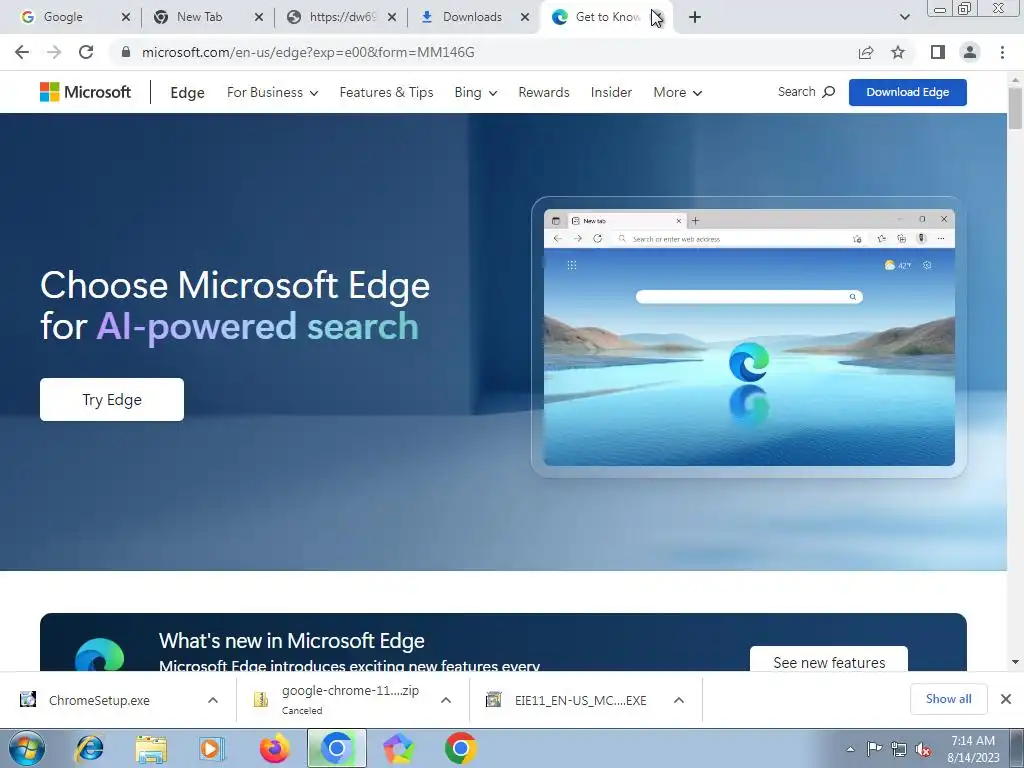Click the Action Center flag icon
Viewport: 1024px width, 768px height.
874,748
